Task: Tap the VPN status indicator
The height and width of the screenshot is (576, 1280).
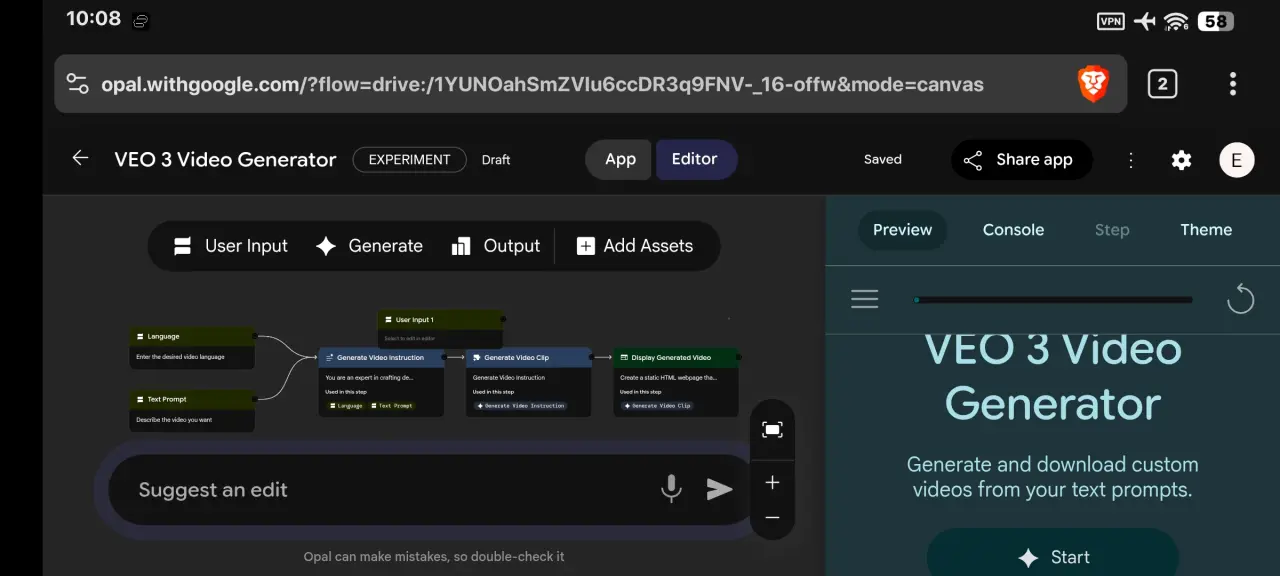Action: (1110, 21)
